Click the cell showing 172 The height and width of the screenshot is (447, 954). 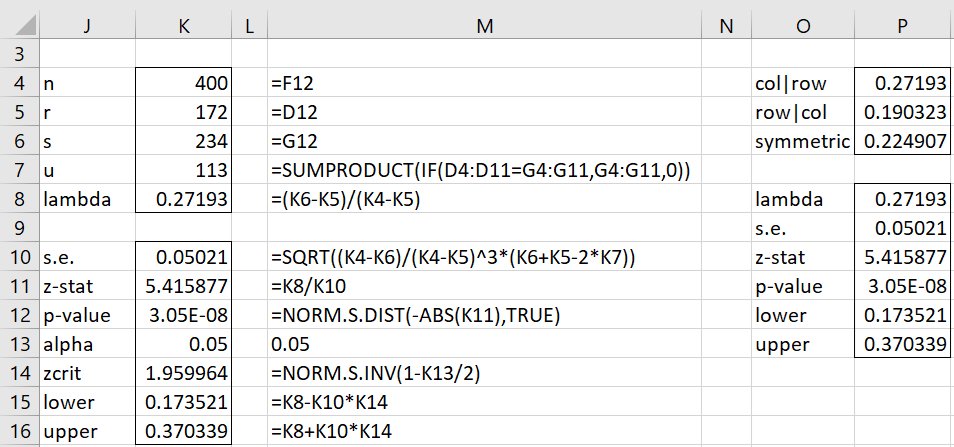(184, 113)
